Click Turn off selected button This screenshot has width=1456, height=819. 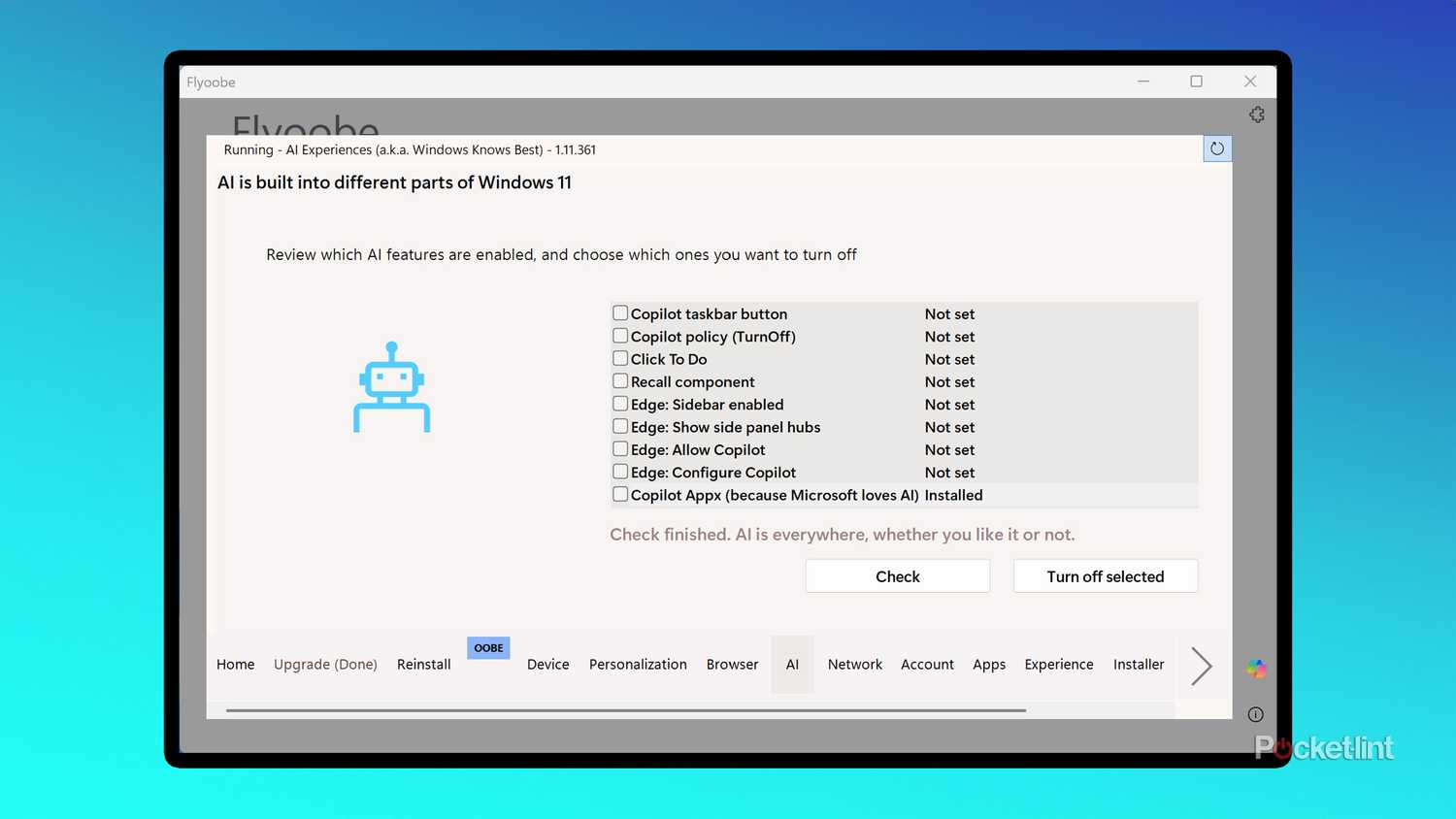[1106, 576]
